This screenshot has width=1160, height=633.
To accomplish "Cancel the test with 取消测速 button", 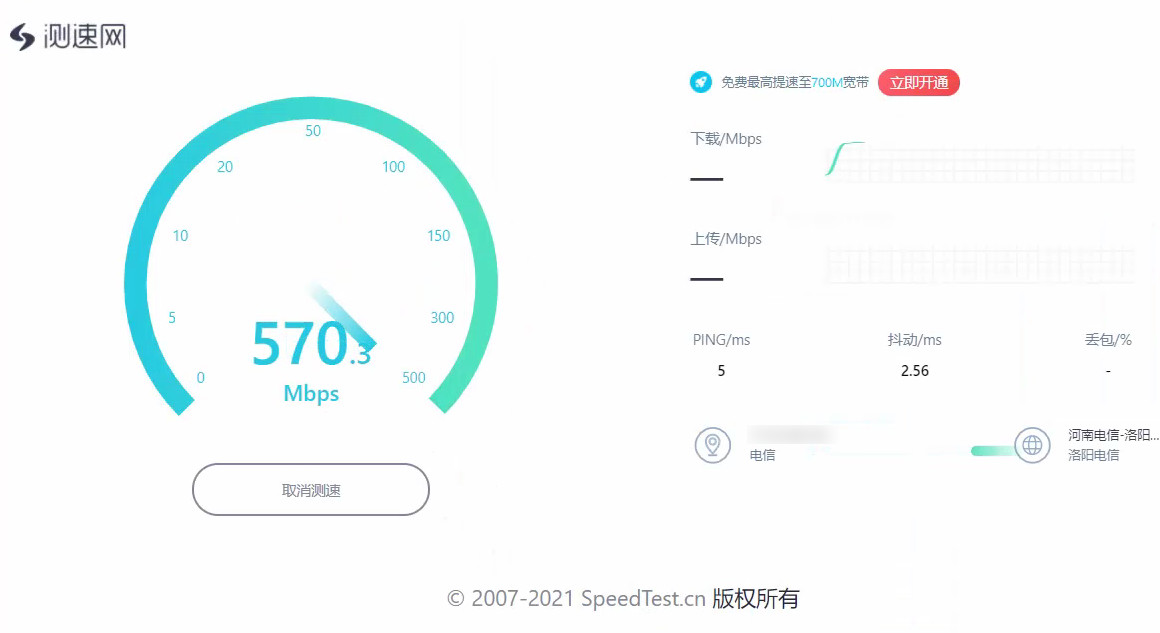I will click(311, 490).
